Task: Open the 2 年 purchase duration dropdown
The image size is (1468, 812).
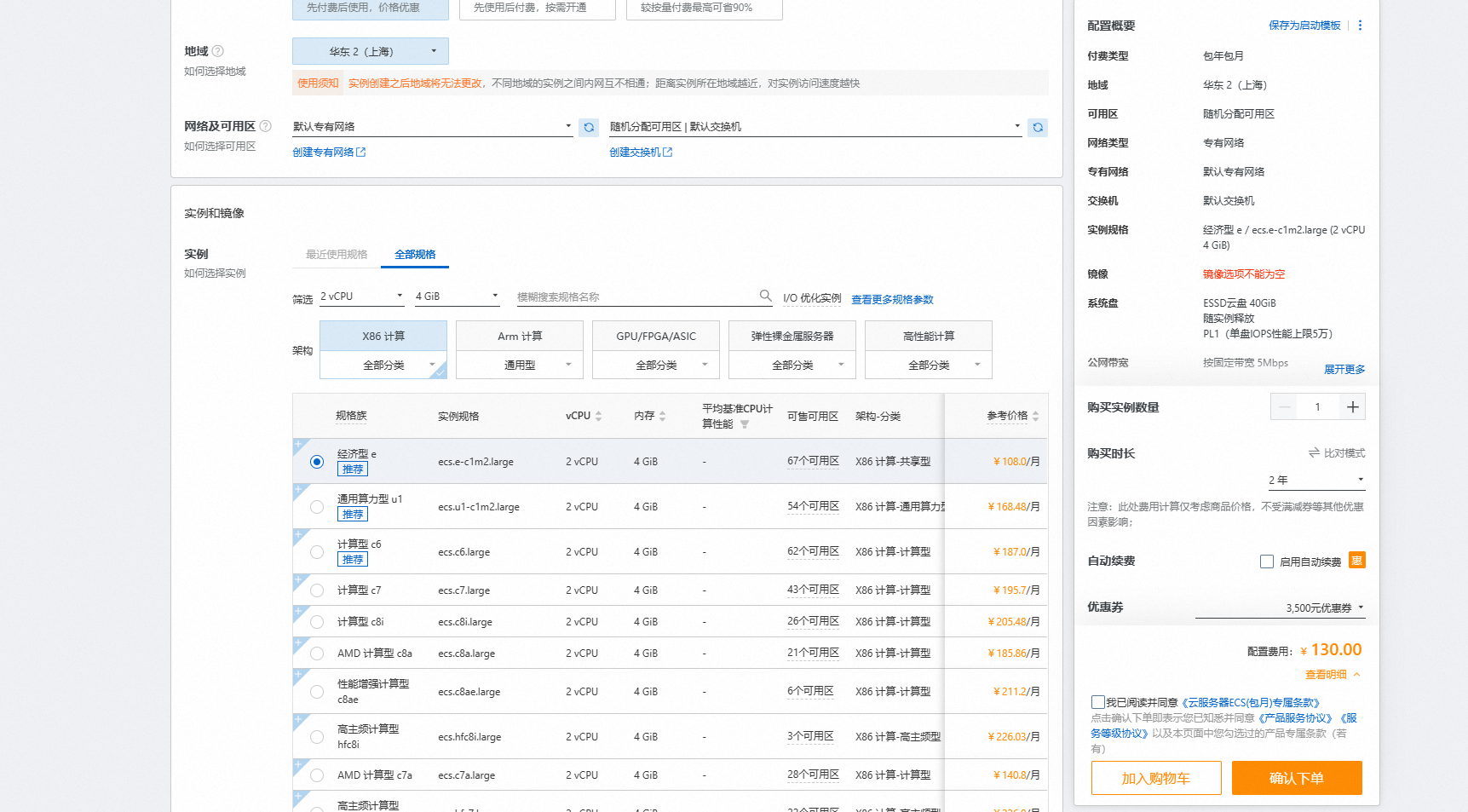Action: (x=1316, y=481)
